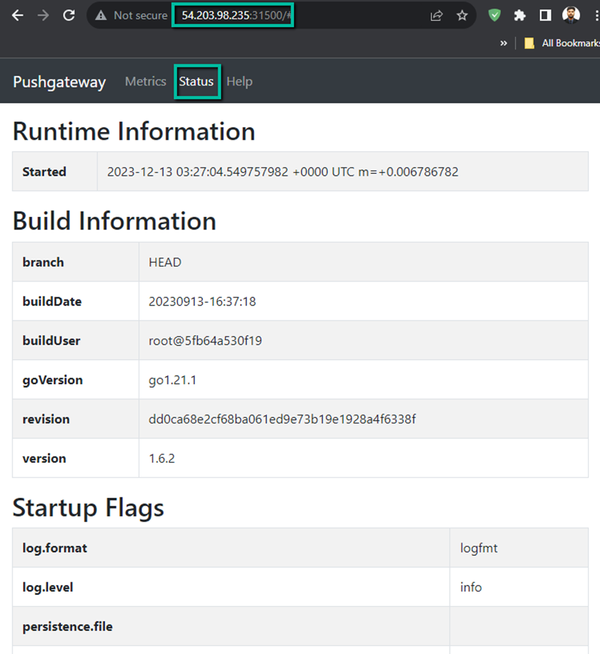Toggle the browser side panel
The width and height of the screenshot is (600, 654).
[x=545, y=16]
